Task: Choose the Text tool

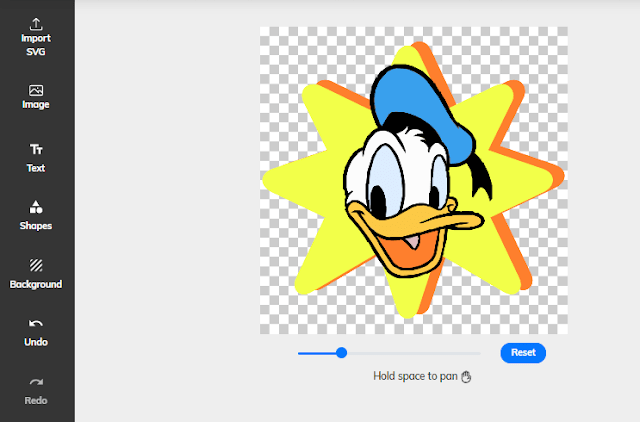Action: tap(36, 158)
